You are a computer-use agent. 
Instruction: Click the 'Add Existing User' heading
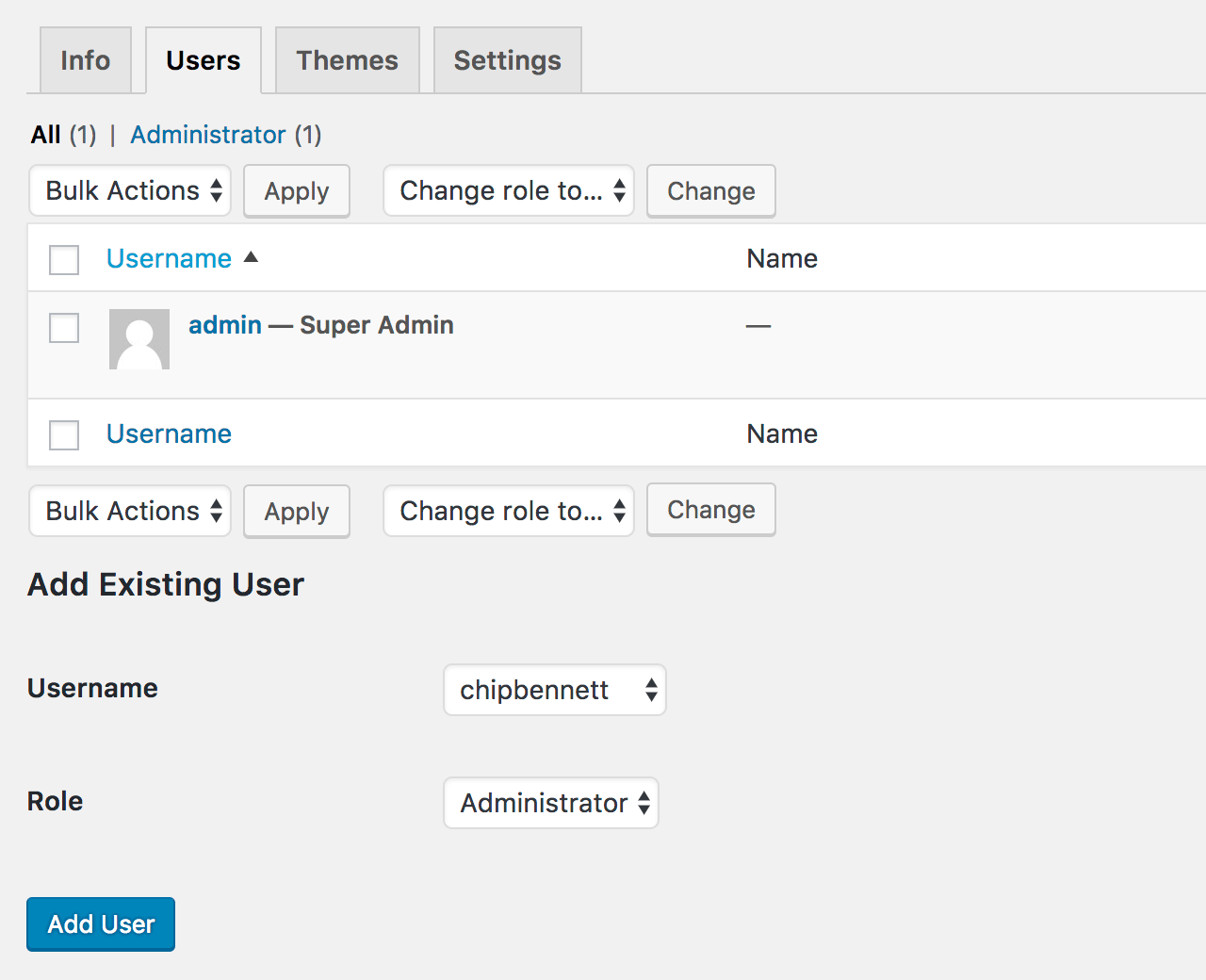click(166, 584)
